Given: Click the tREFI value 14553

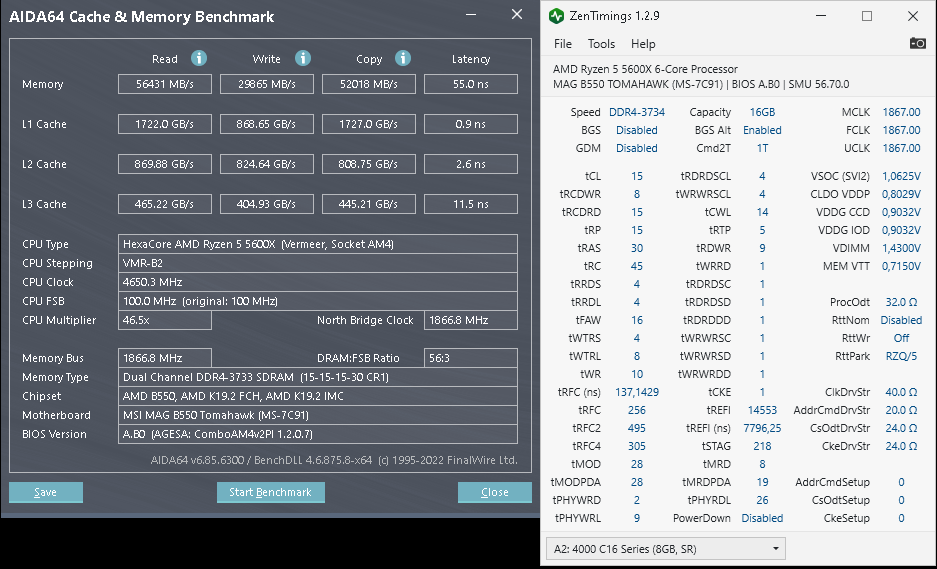Looking at the screenshot, I should pos(762,410).
